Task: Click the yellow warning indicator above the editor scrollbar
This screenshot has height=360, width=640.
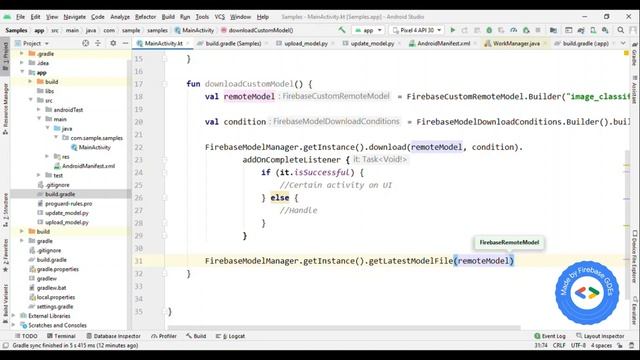Action: click(x=626, y=53)
